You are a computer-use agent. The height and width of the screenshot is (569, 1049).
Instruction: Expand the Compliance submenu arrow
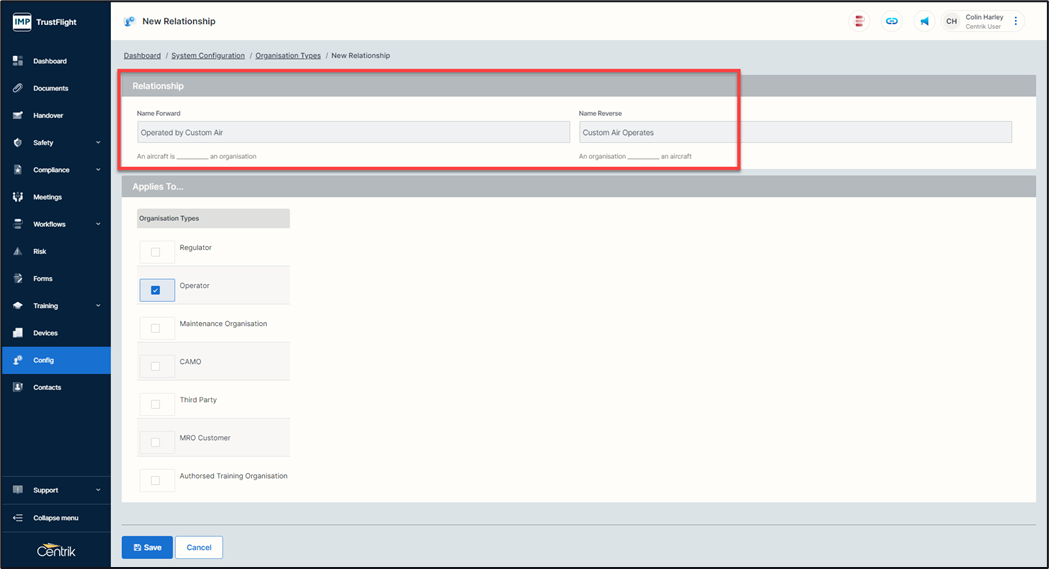coord(98,170)
